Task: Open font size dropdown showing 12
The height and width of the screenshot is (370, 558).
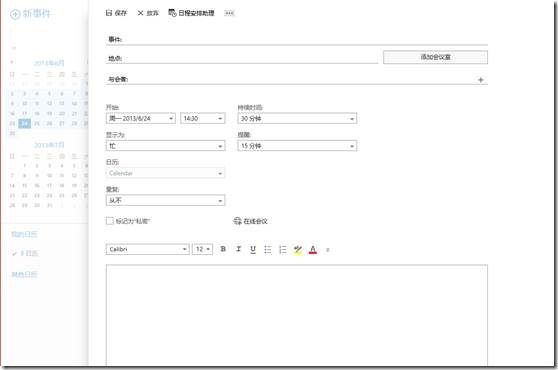Action: coord(202,249)
